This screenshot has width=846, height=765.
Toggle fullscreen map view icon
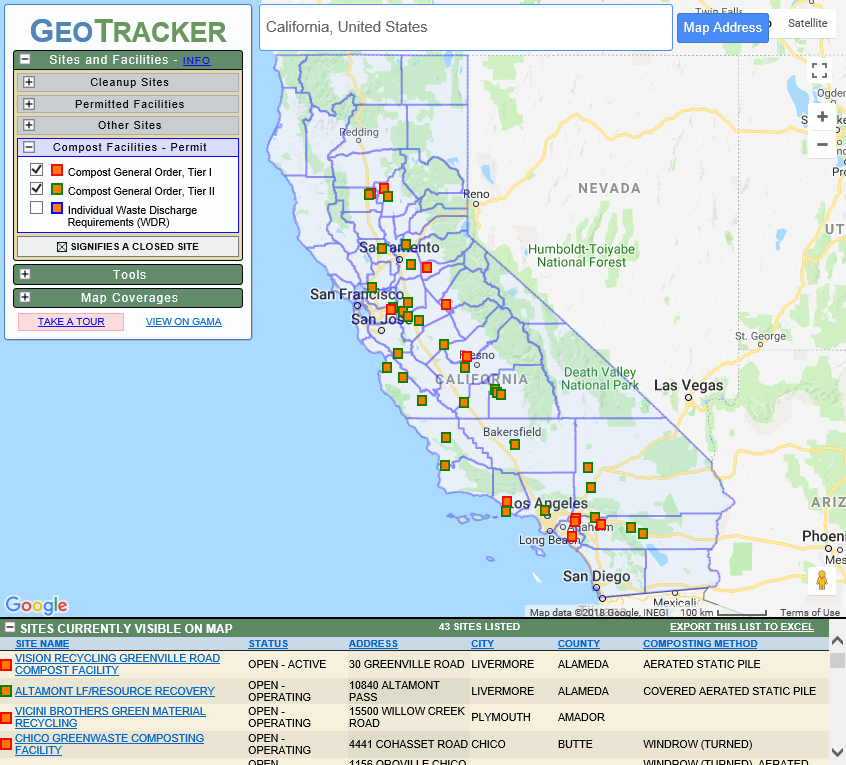pyautogui.click(x=819, y=70)
